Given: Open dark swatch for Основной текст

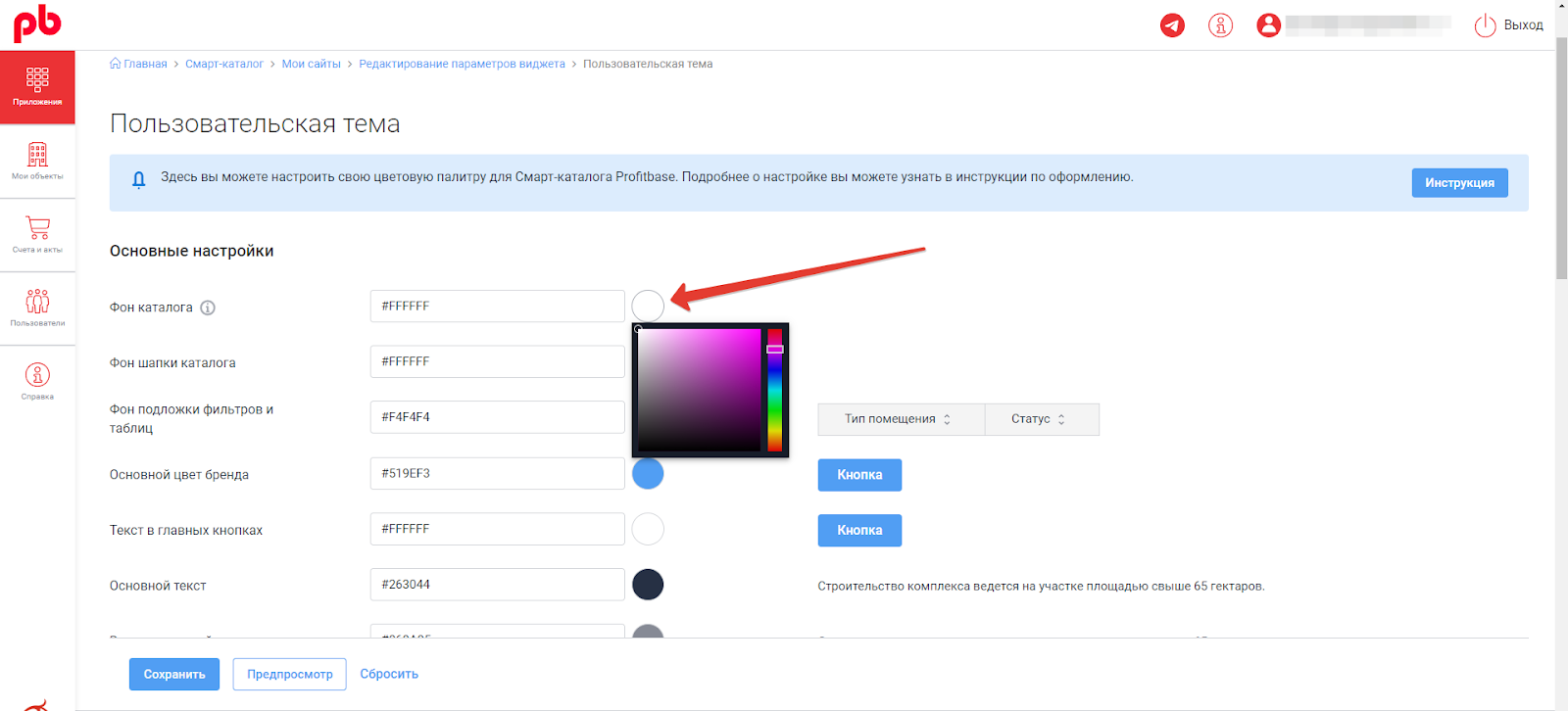Looking at the screenshot, I should [x=648, y=585].
